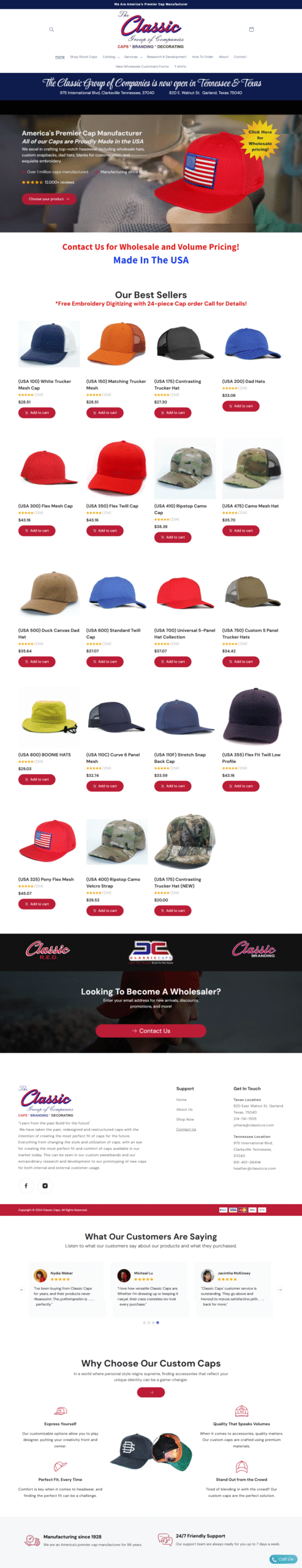This screenshot has width=302, height=1568.
Task: Open the search magnifier icon
Action: point(51,29)
